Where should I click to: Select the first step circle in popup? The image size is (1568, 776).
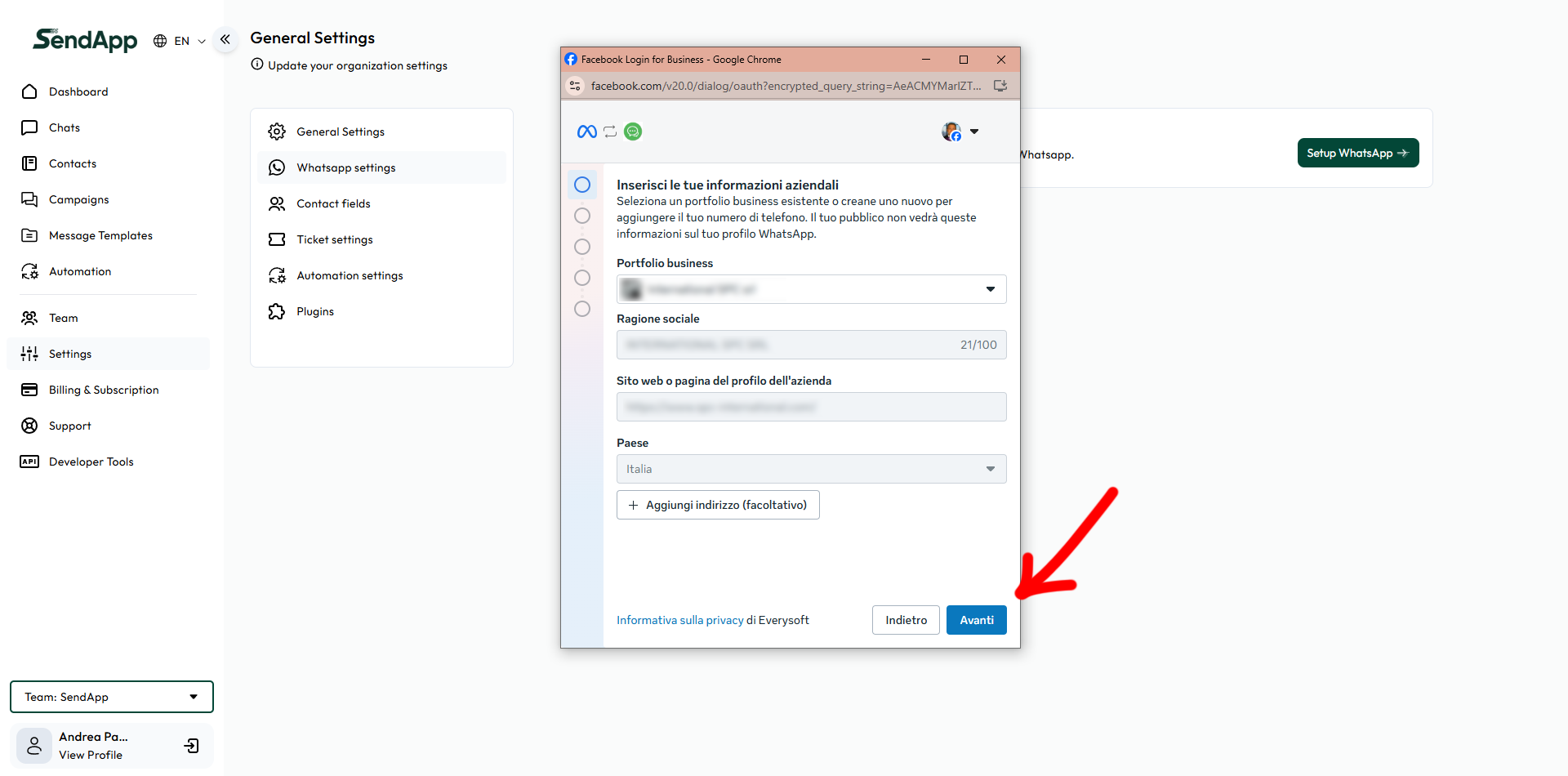(582, 185)
